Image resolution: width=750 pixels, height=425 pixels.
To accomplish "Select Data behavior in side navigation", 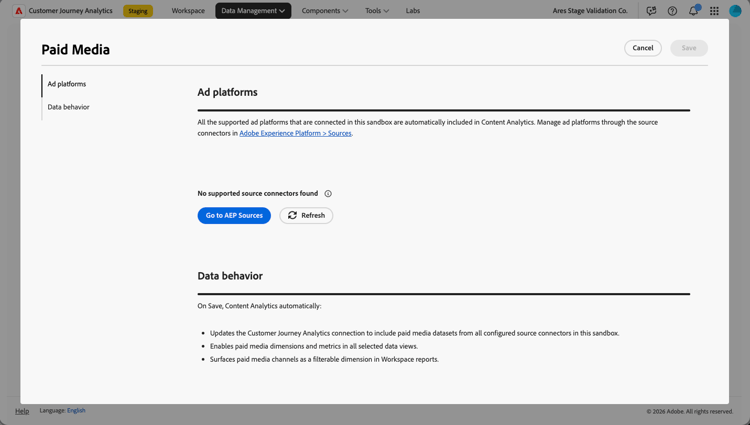I will [68, 107].
